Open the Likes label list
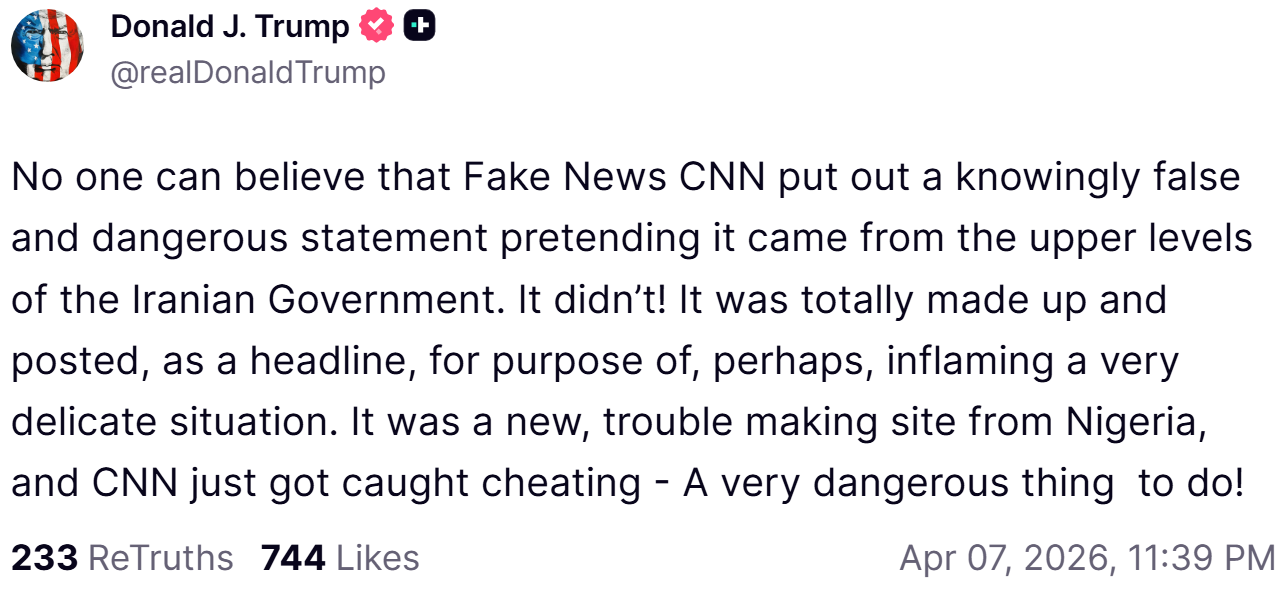Viewport: 1282px width, 591px height. 378,557
